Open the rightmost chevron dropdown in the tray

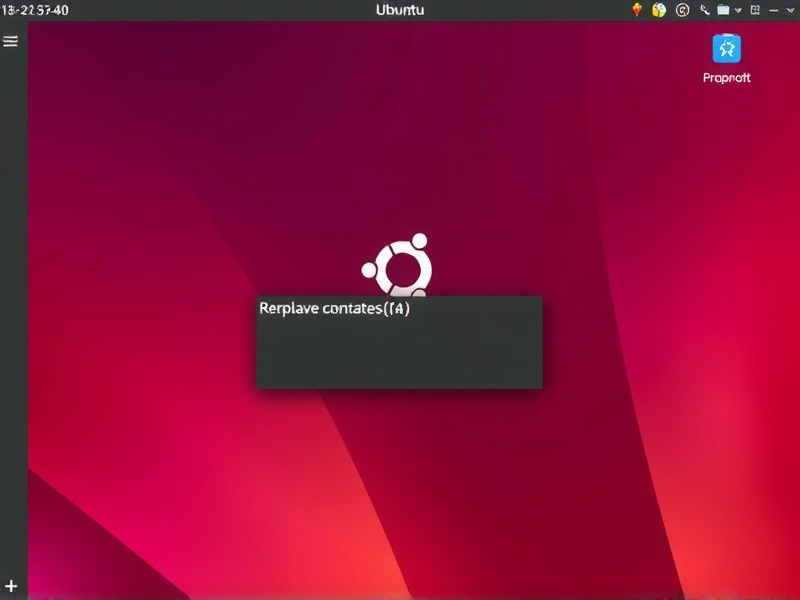pyautogui.click(x=790, y=10)
